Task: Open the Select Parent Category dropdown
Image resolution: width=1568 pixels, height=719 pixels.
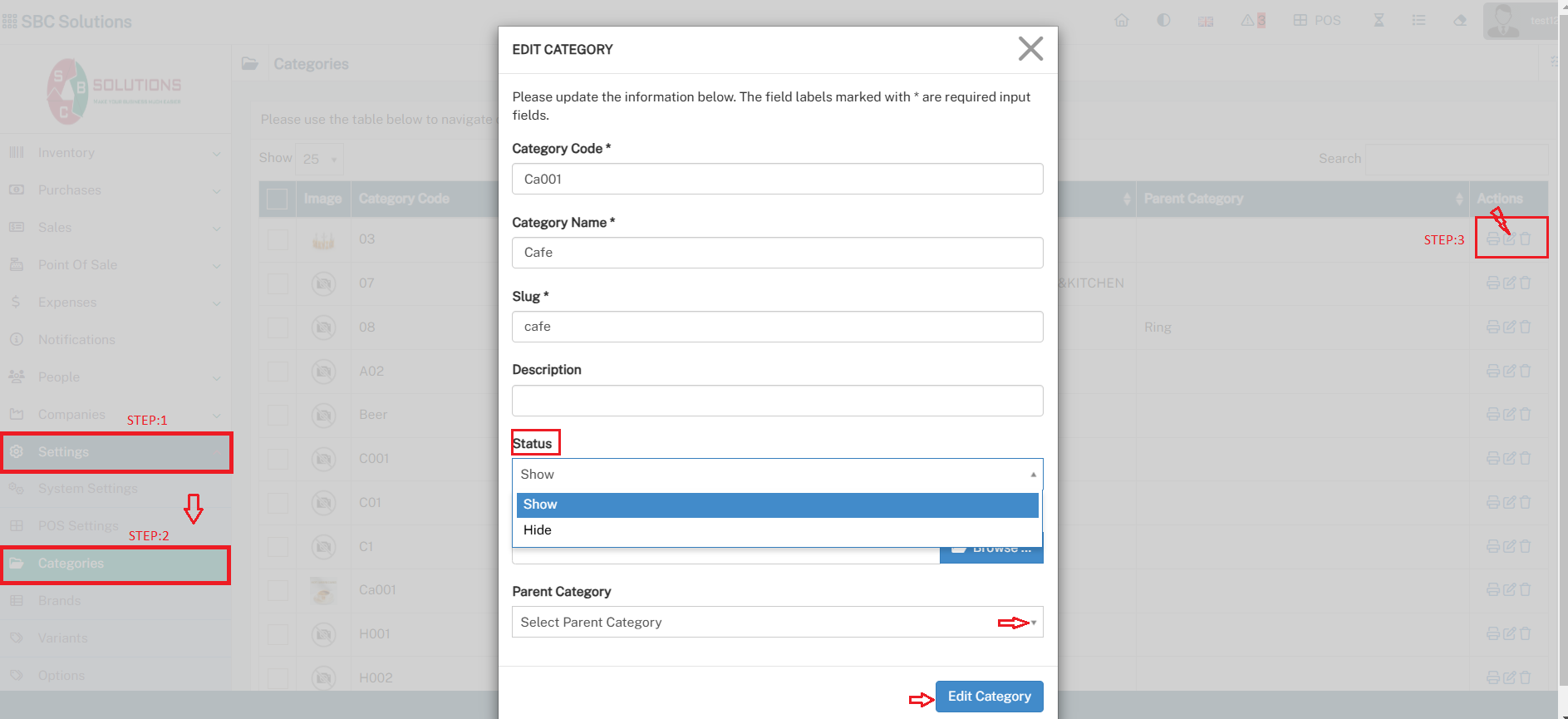Action: click(x=777, y=623)
